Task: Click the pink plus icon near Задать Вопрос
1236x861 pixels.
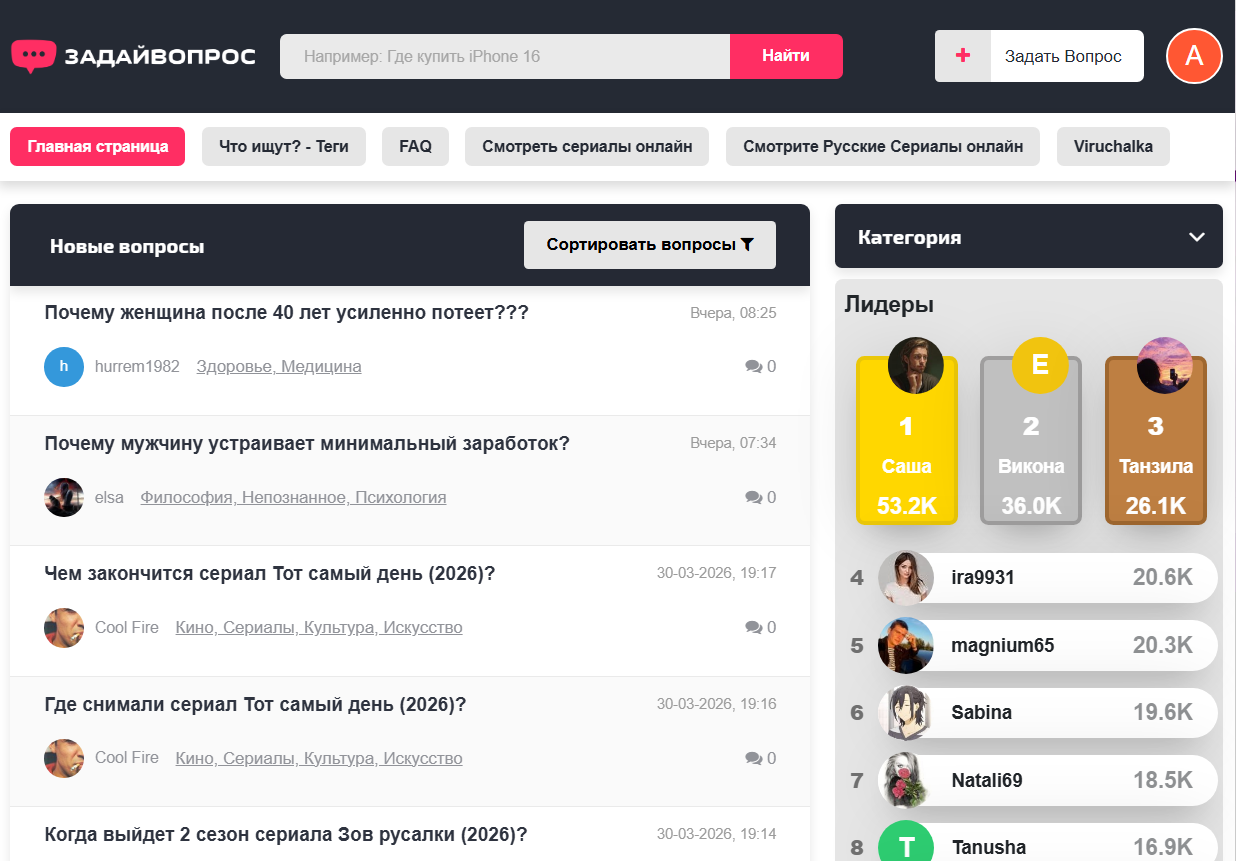Action: click(x=963, y=56)
